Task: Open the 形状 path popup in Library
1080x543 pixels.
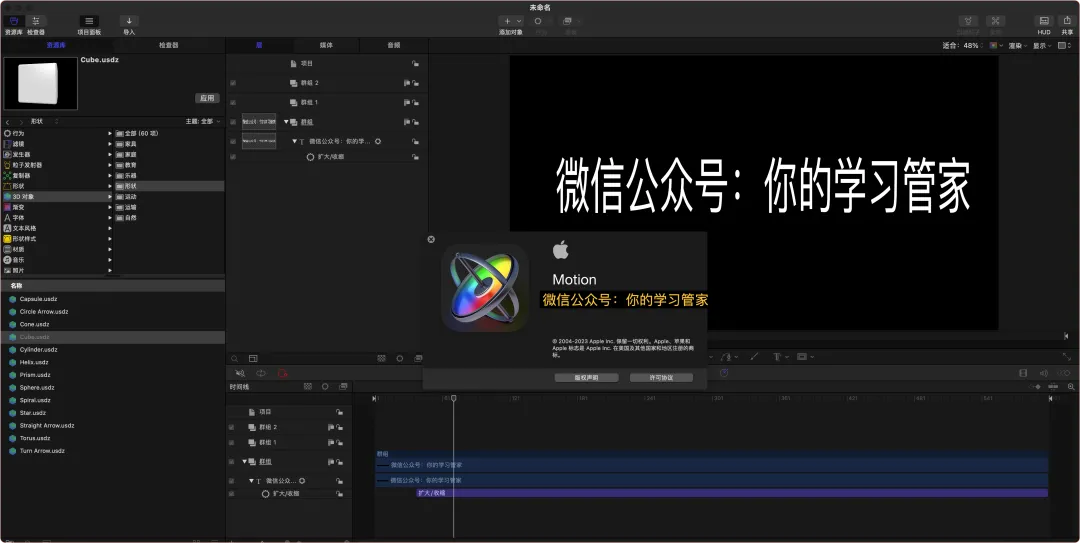Action: [44, 121]
